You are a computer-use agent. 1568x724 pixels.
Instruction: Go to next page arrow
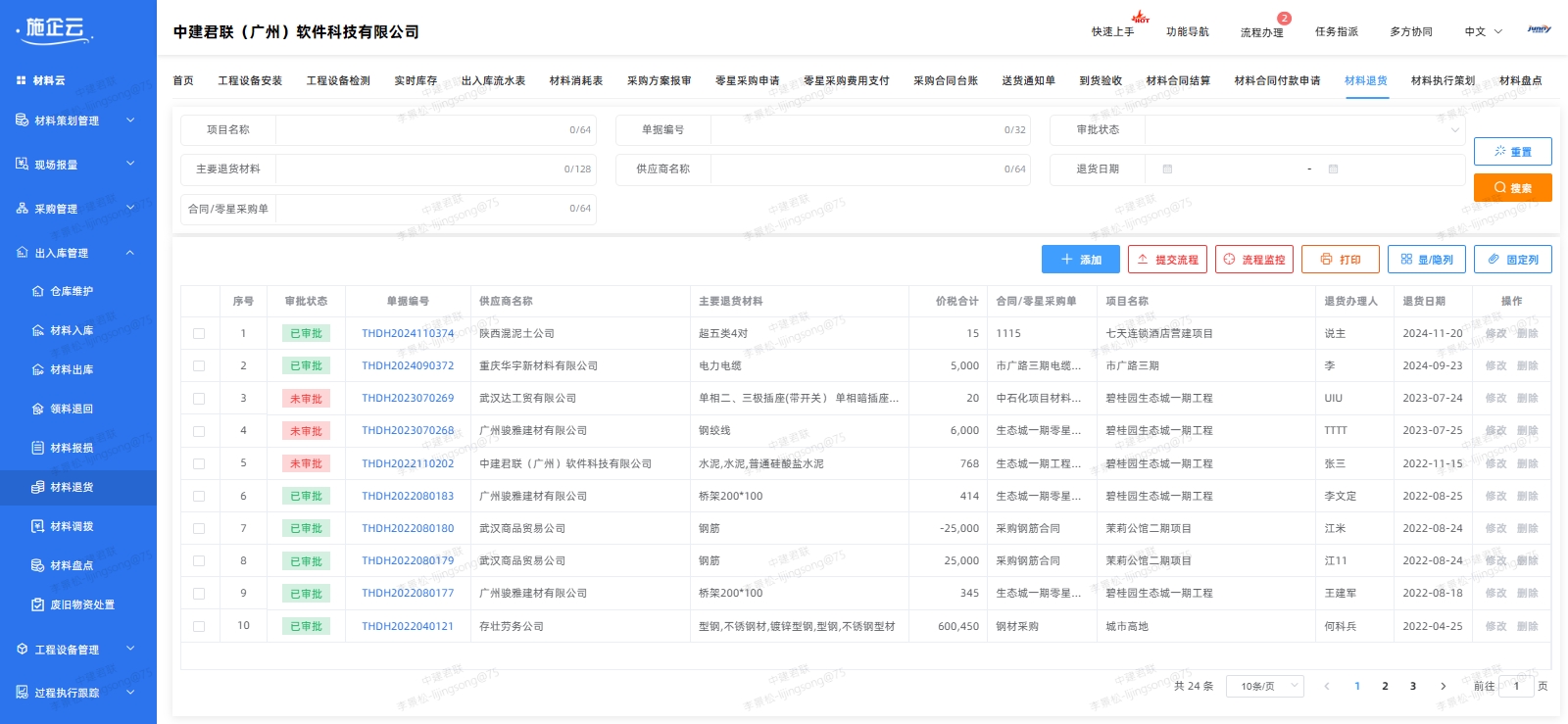[x=1443, y=686]
